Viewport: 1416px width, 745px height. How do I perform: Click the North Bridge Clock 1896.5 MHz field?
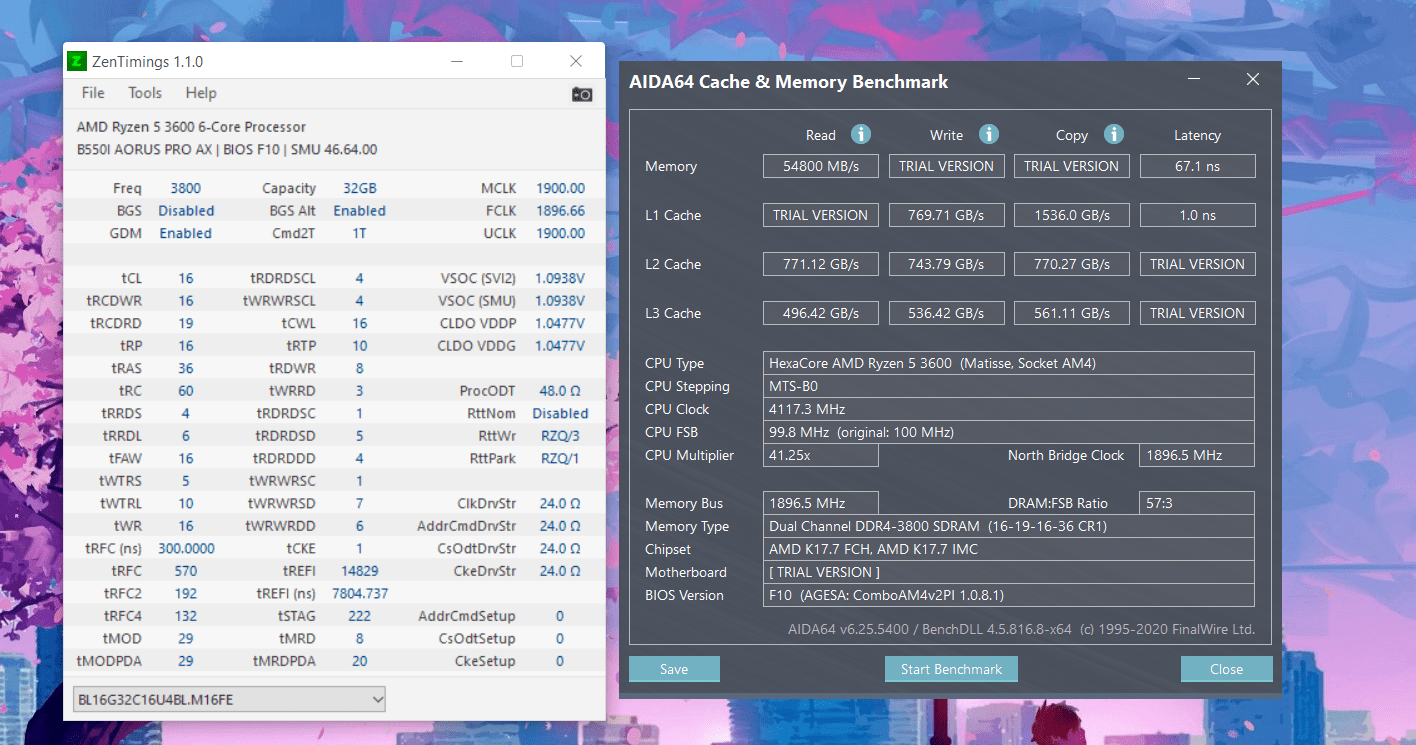(1197, 455)
